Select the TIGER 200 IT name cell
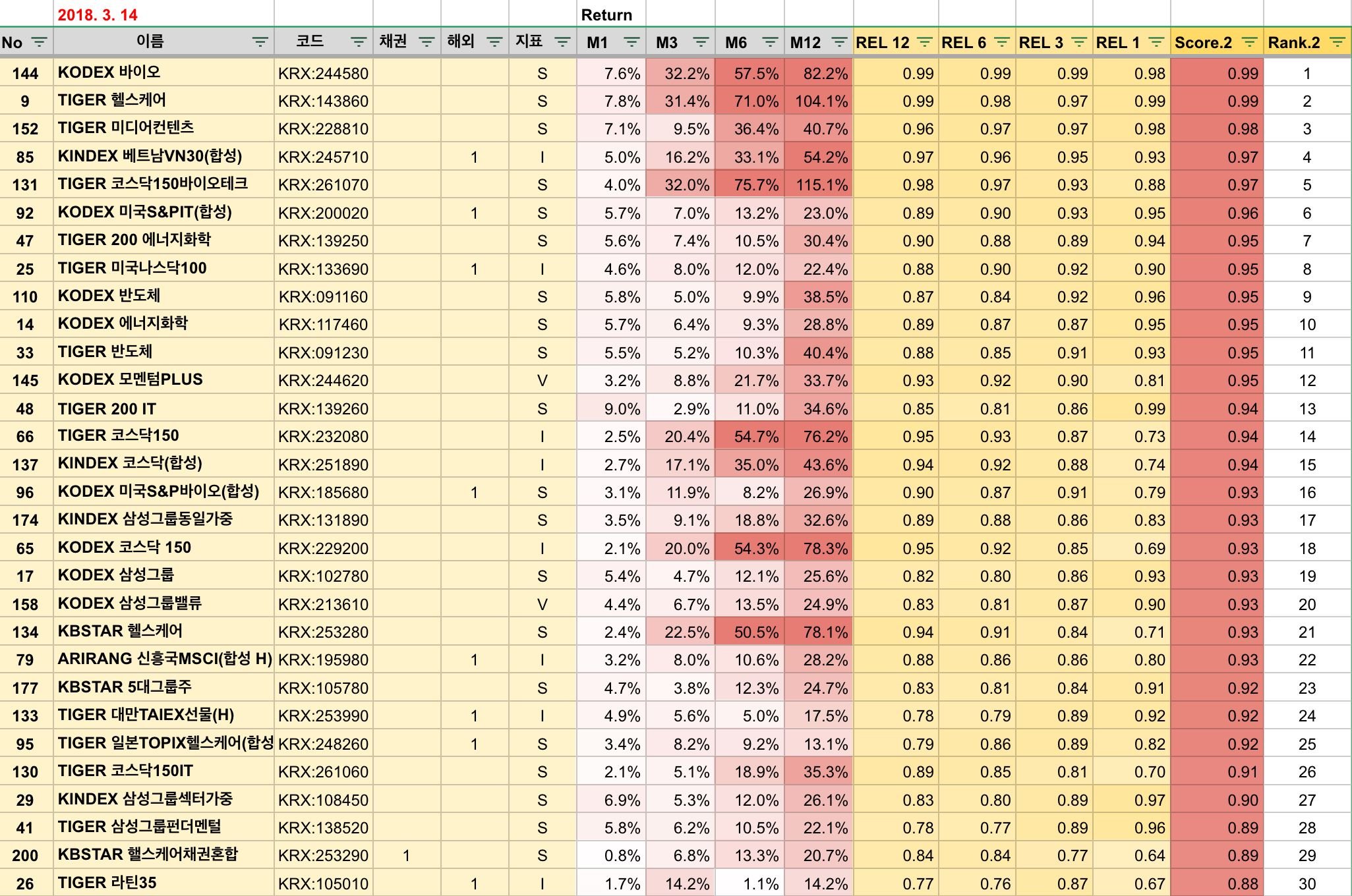The image size is (1352, 896). pos(163,408)
